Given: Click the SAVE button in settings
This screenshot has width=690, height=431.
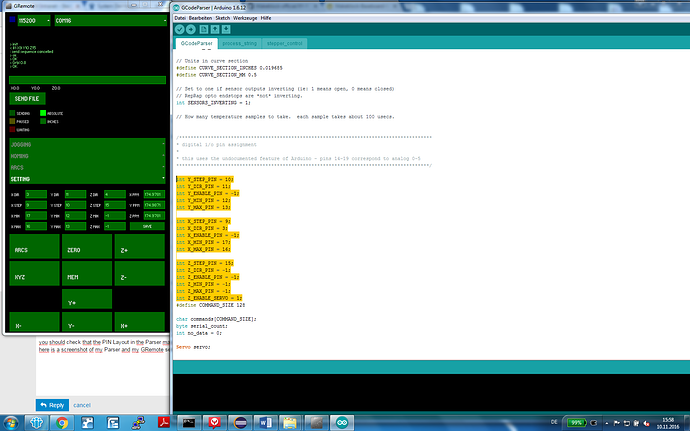Looking at the screenshot, I should pyautogui.click(x=147, y=226).
